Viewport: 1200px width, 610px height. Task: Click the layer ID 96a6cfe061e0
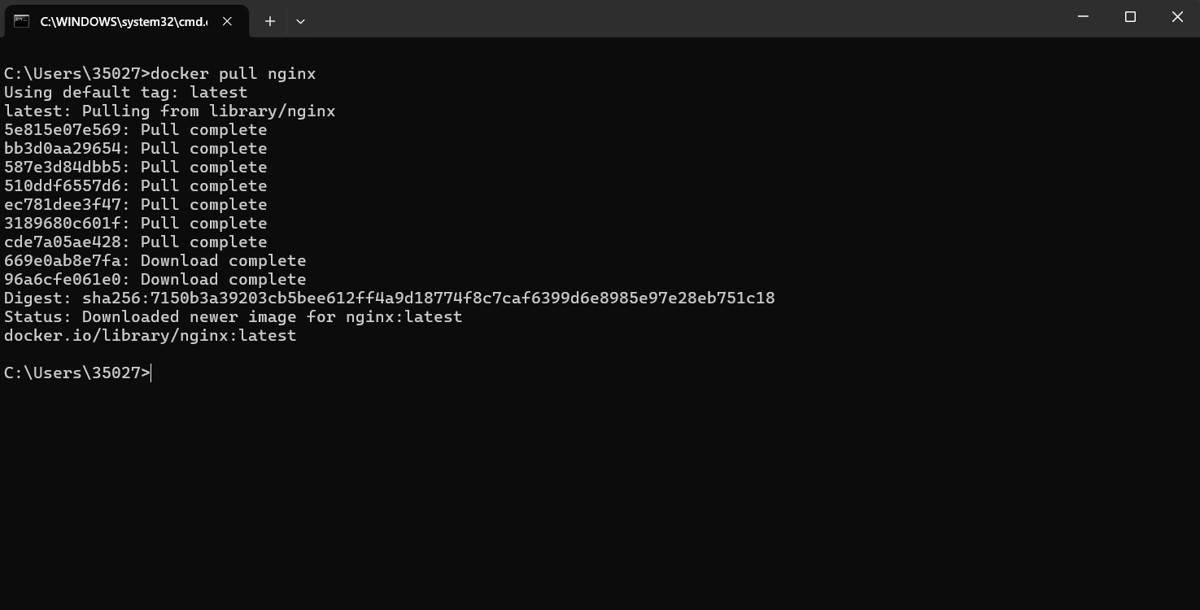(x=62, y=280)
